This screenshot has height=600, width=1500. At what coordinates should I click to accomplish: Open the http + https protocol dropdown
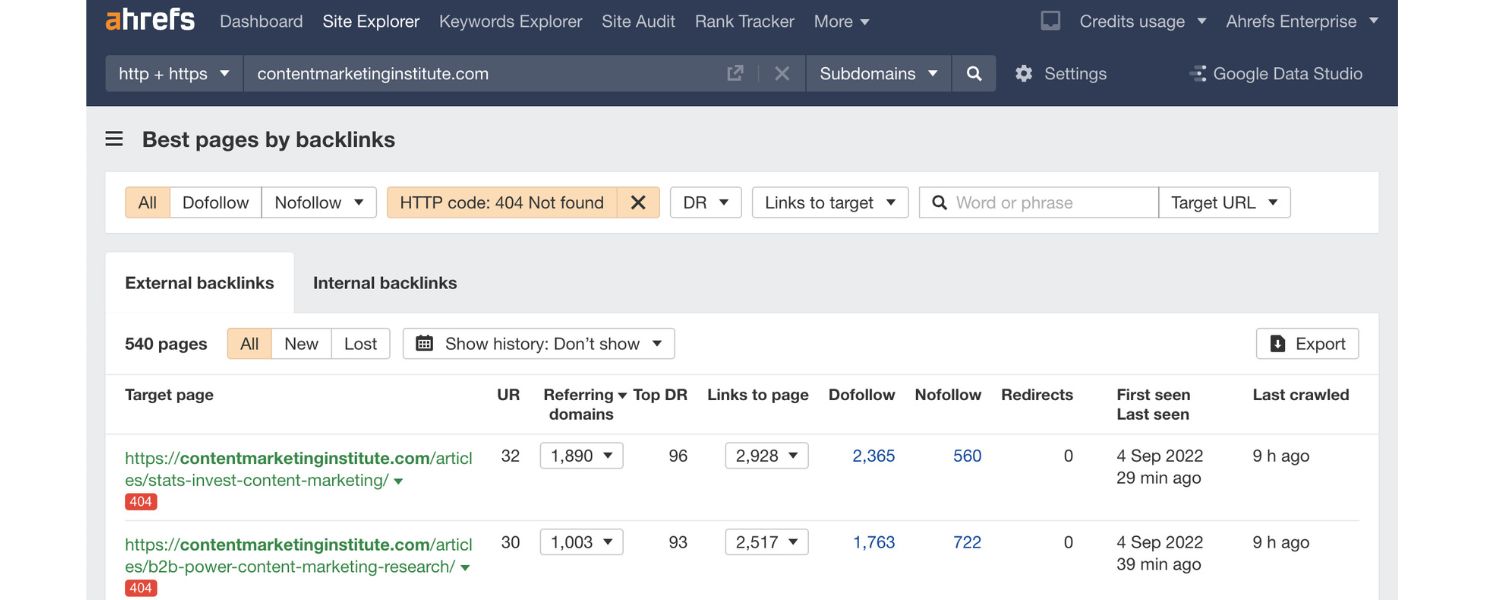[174, 74]
